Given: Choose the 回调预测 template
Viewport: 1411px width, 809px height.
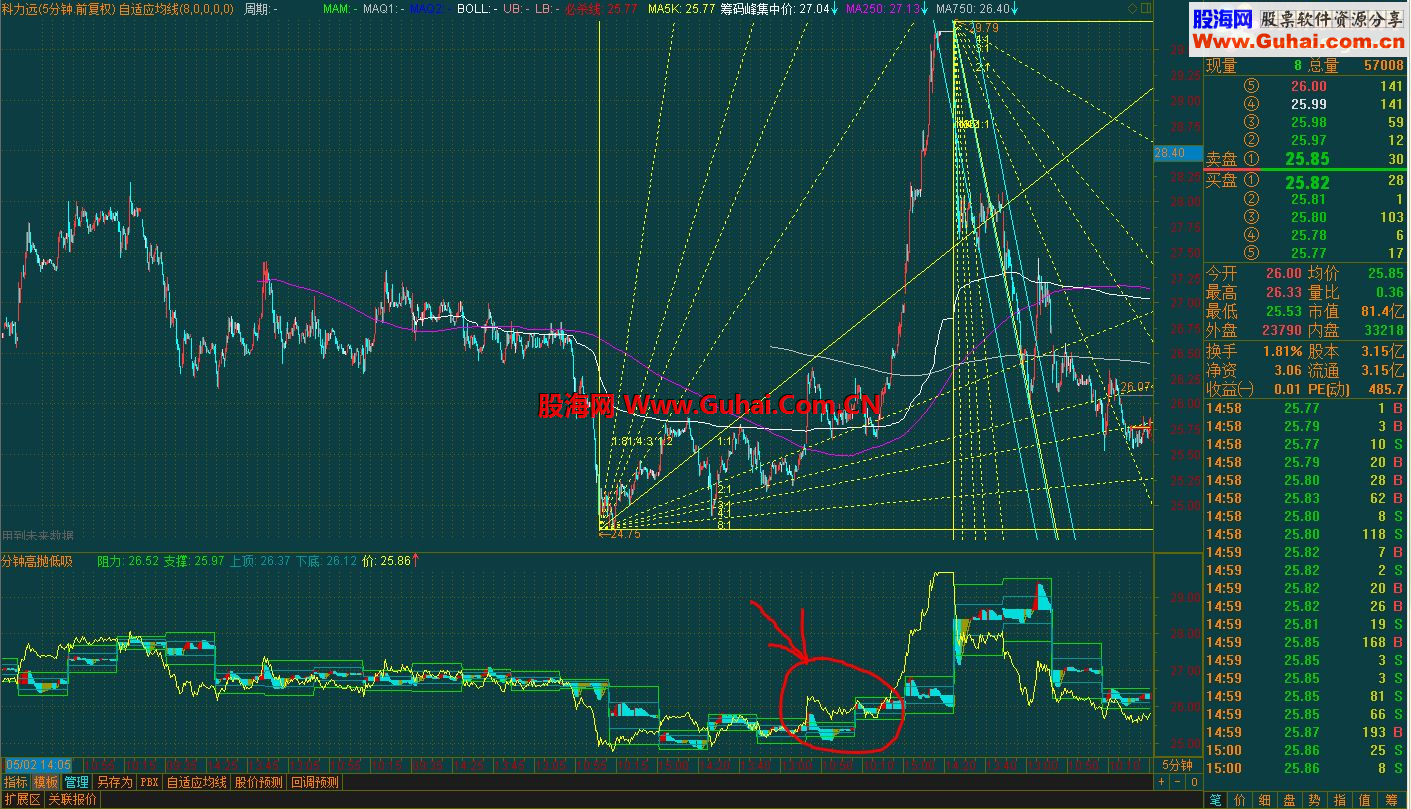Looking at the screenshot, I should click(x=315, y=782).
